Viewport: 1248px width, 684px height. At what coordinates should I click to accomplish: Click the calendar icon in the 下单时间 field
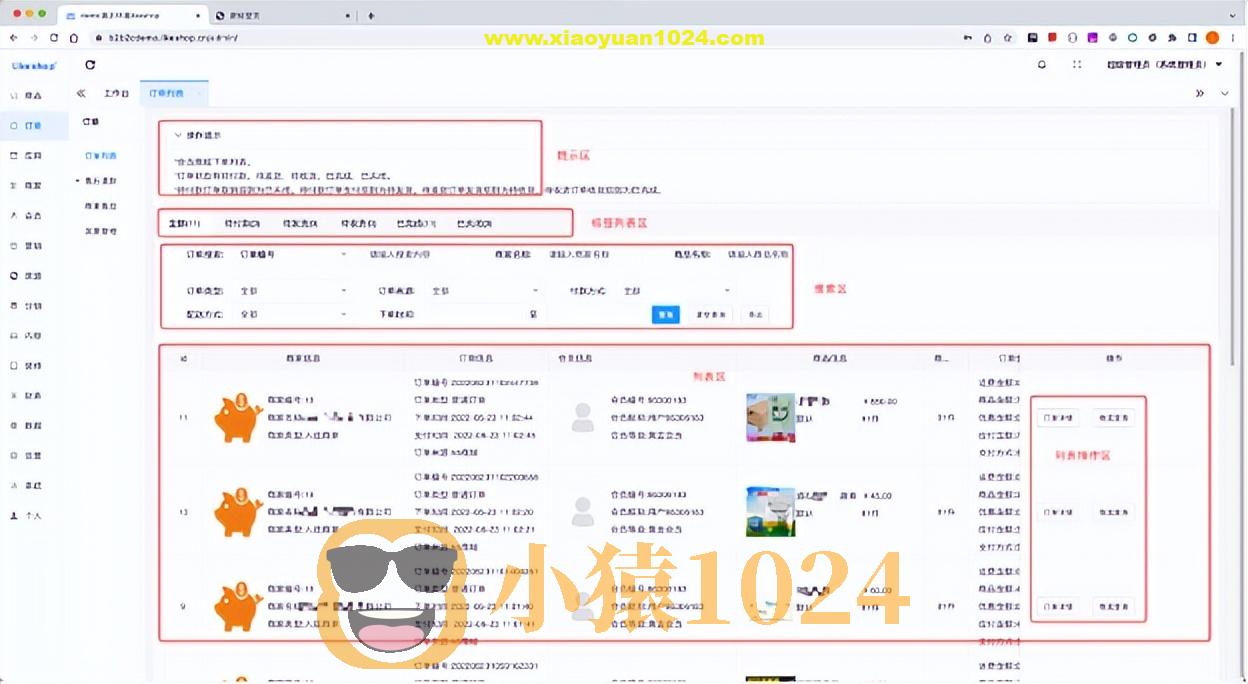[533, 314]
